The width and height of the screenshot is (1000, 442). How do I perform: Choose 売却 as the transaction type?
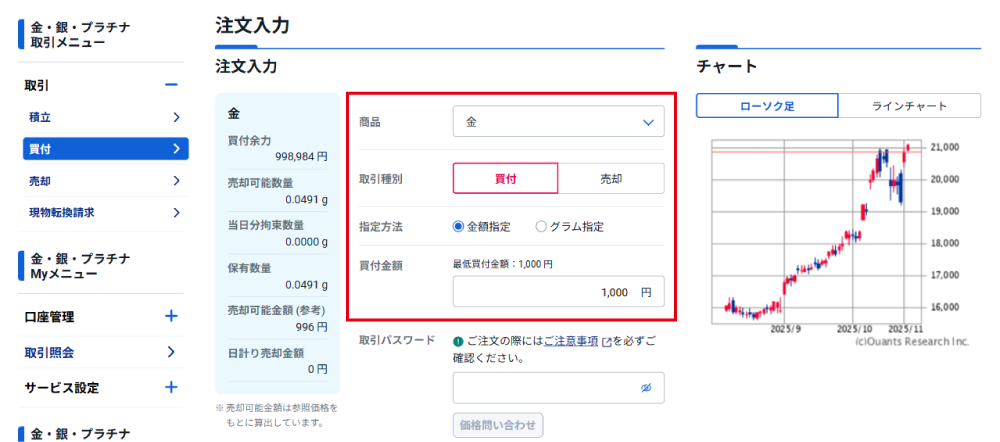click(x=610, y=178)
